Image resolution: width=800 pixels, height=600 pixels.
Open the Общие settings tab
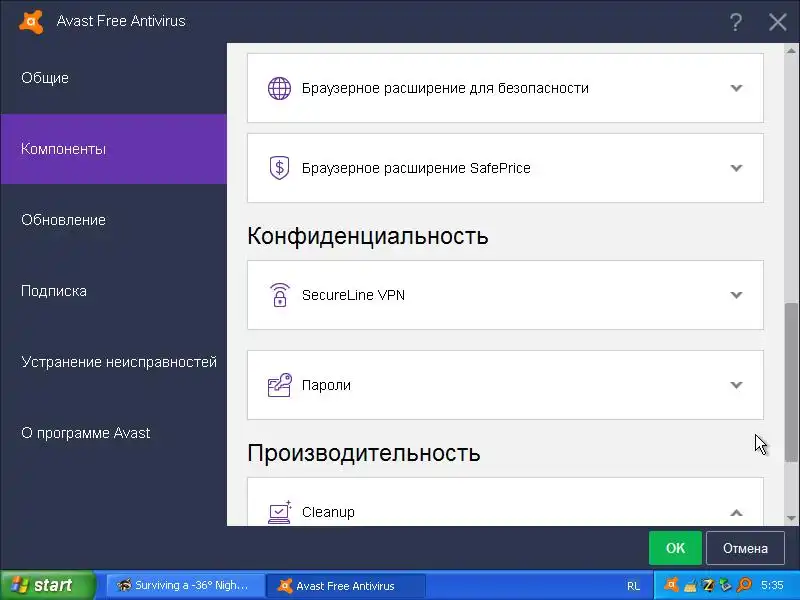(x=113, y=78)
